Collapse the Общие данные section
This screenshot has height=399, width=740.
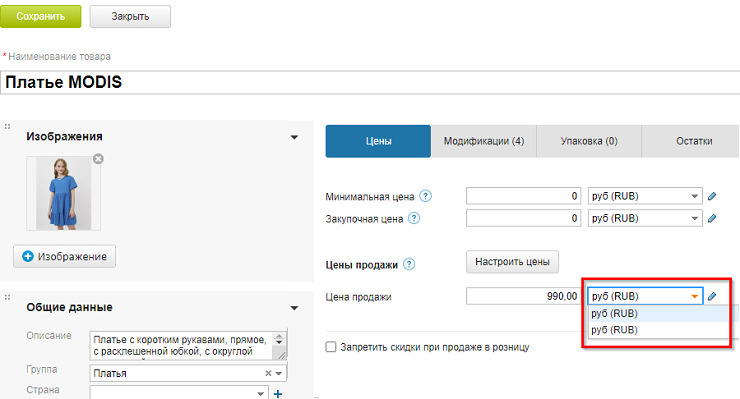coord(294,308)
